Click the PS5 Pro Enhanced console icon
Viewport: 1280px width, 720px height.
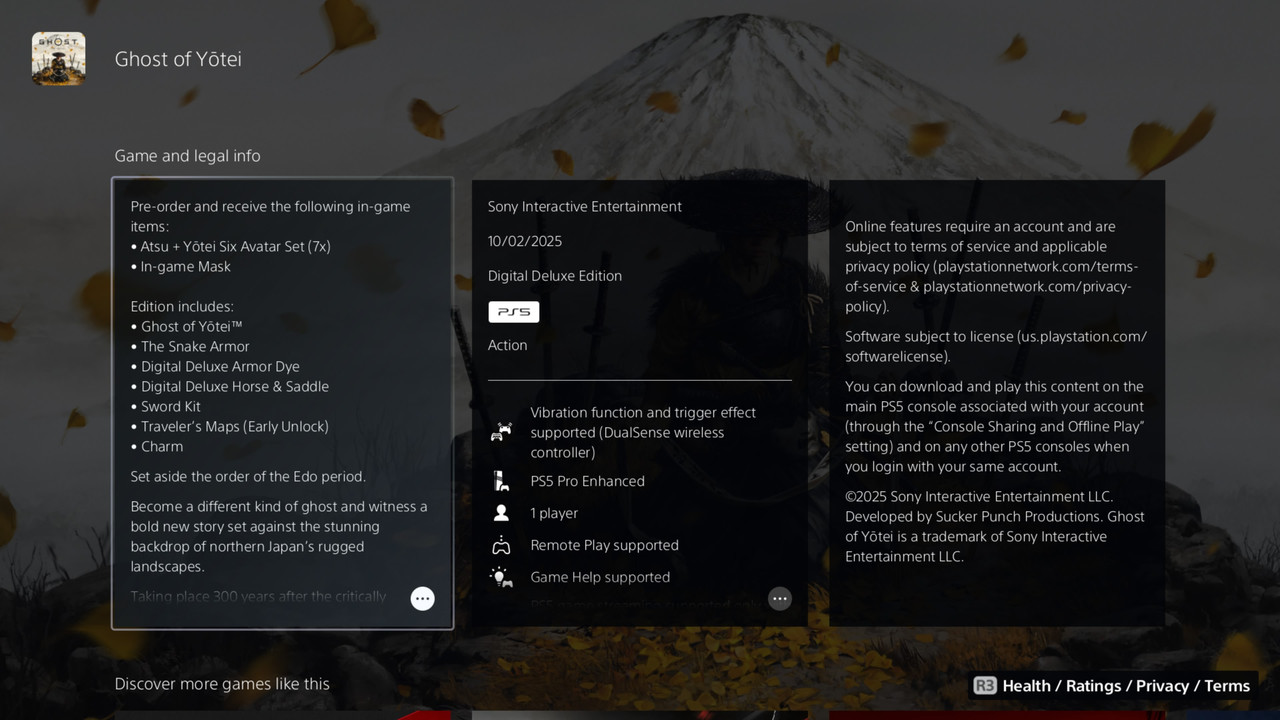click(501, 481)
